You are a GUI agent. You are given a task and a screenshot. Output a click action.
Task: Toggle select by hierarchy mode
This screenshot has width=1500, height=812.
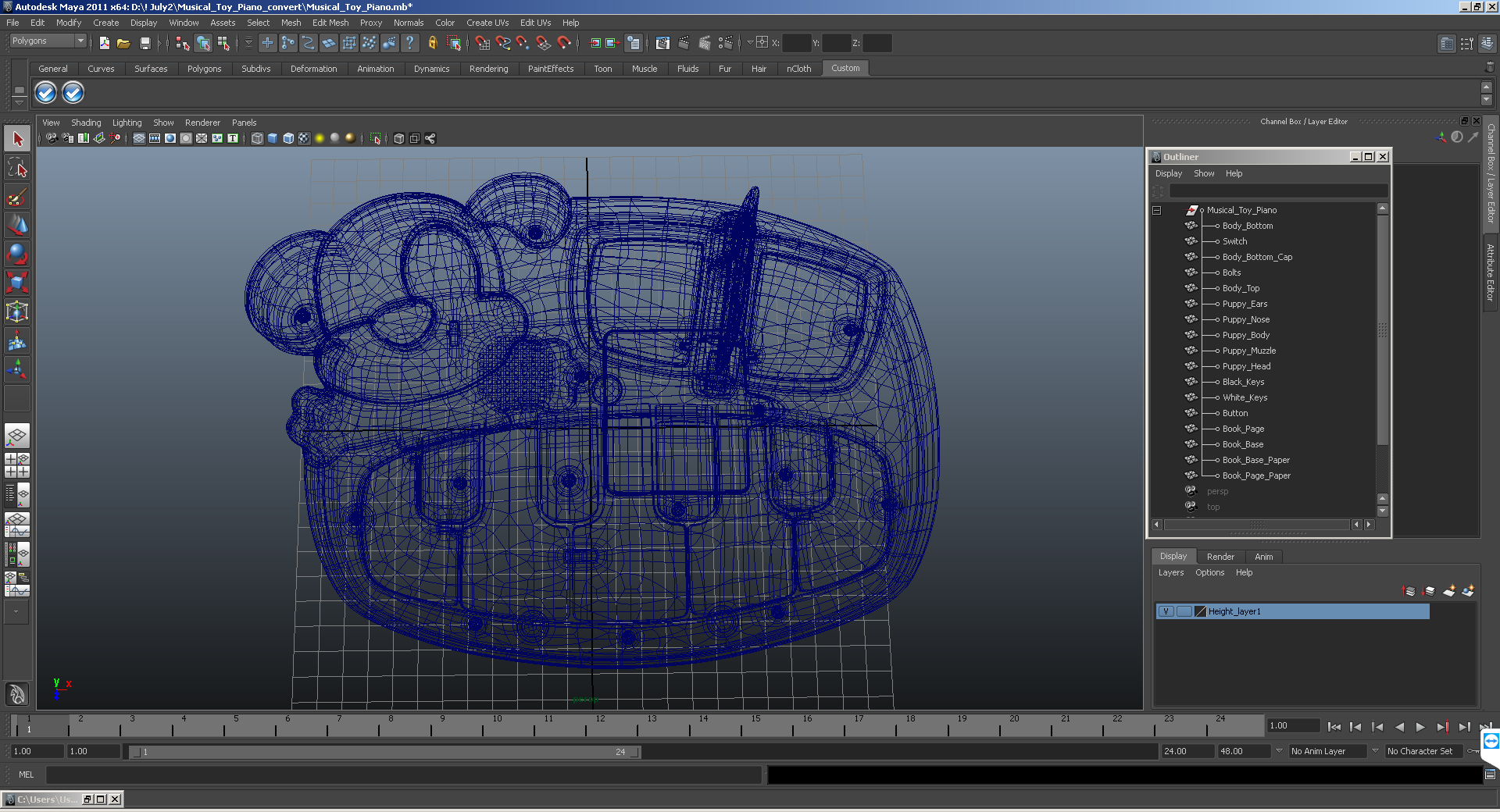(182, 43)
